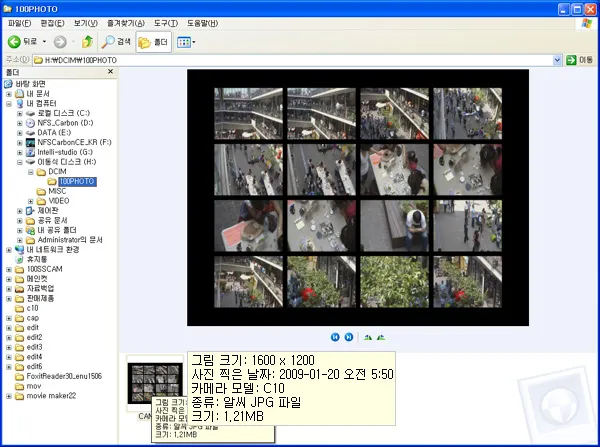Toggle the Folders (폴더) pane button
The width and height of the screenshot is (600, 447).
(153, 42)
